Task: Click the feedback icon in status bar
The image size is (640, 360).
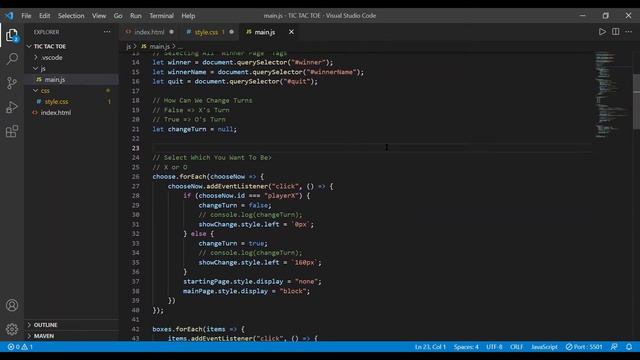Action: [x=614, y=347]
